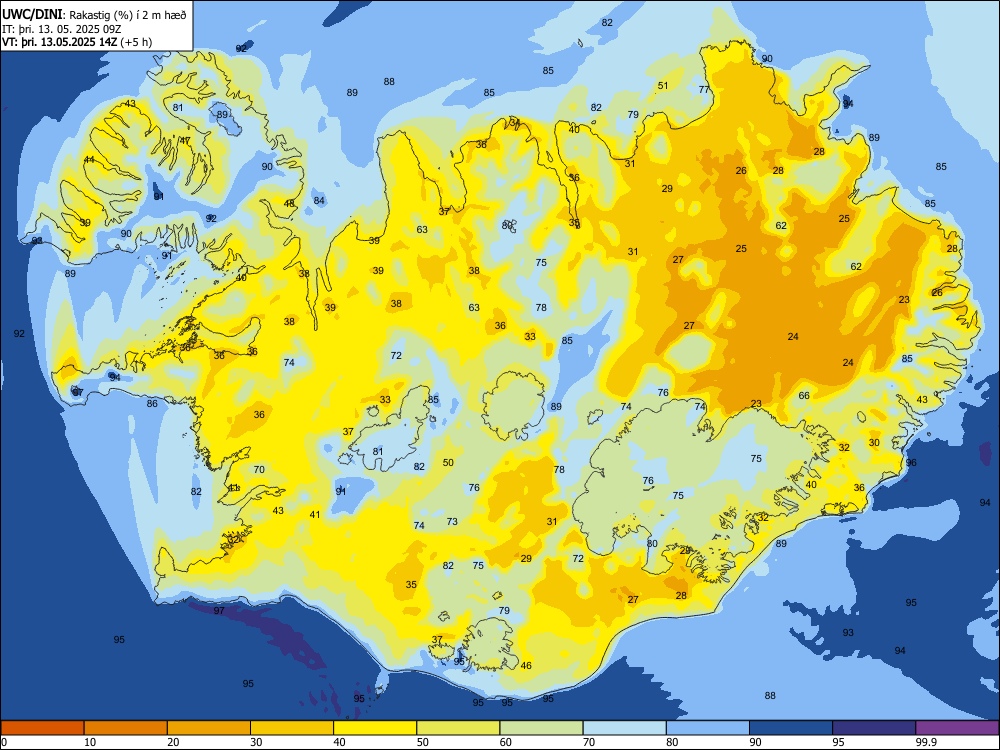The height and width of the screenshot is (750, 1000).
Task: Click the medium blue 80–90 legend swatch
Action: [708, 728]
